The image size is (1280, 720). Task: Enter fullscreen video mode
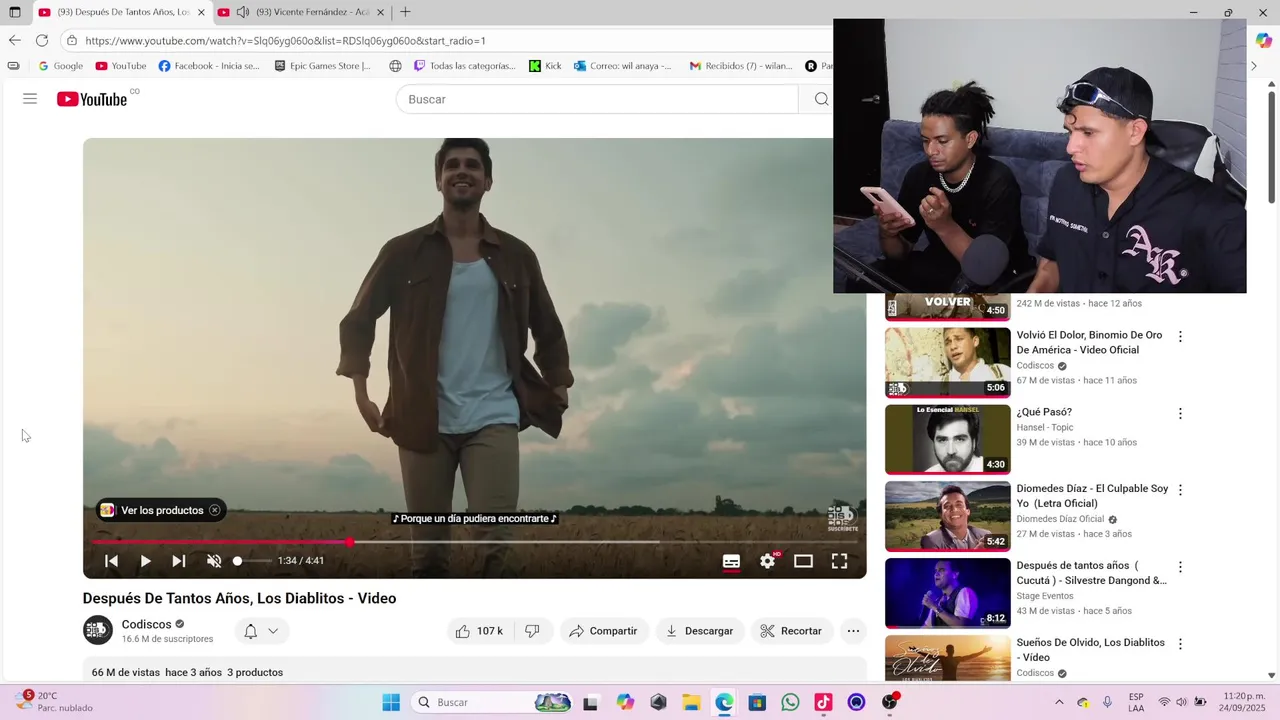[840, 561]
